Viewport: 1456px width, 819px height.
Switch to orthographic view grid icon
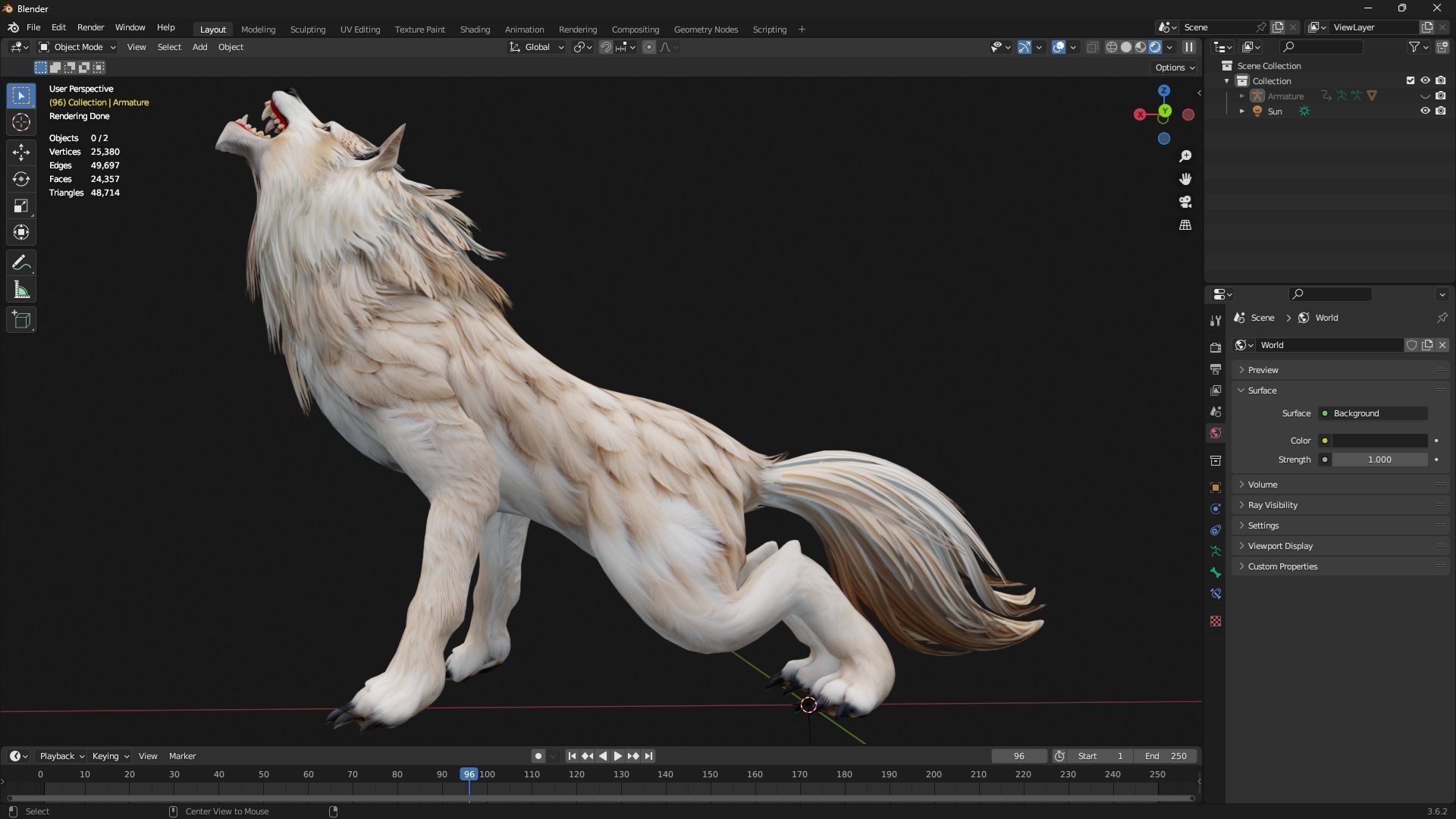click(1185, 225)
